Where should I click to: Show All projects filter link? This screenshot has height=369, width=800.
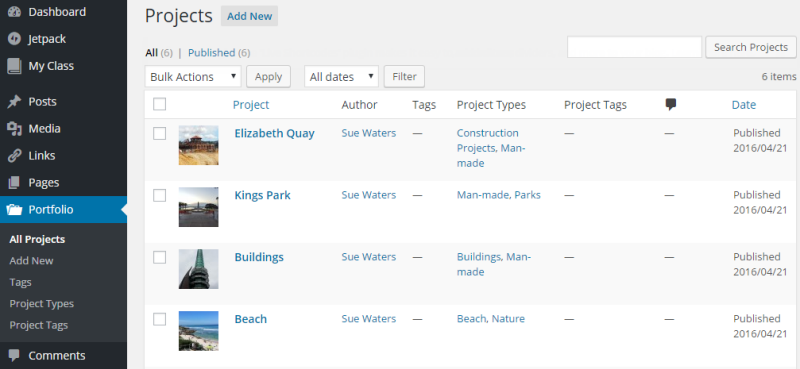click(x=152, y=53)
